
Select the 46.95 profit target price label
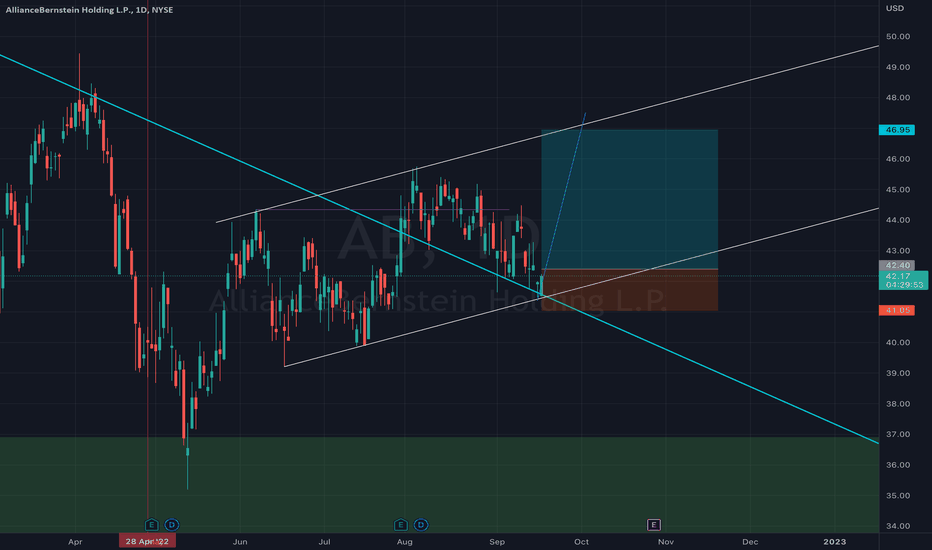897,130
